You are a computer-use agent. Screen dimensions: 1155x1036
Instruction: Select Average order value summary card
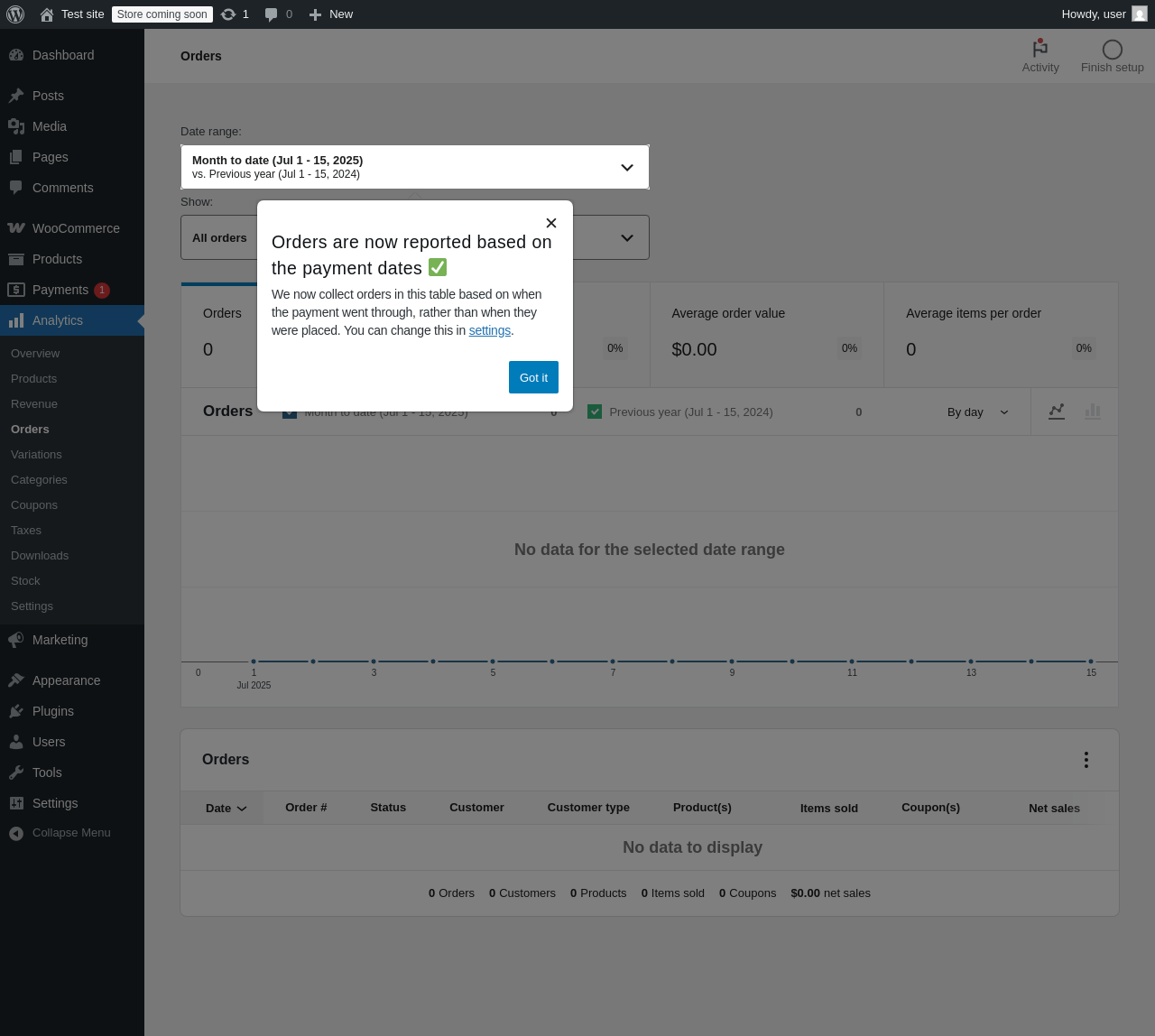point(767,335)
